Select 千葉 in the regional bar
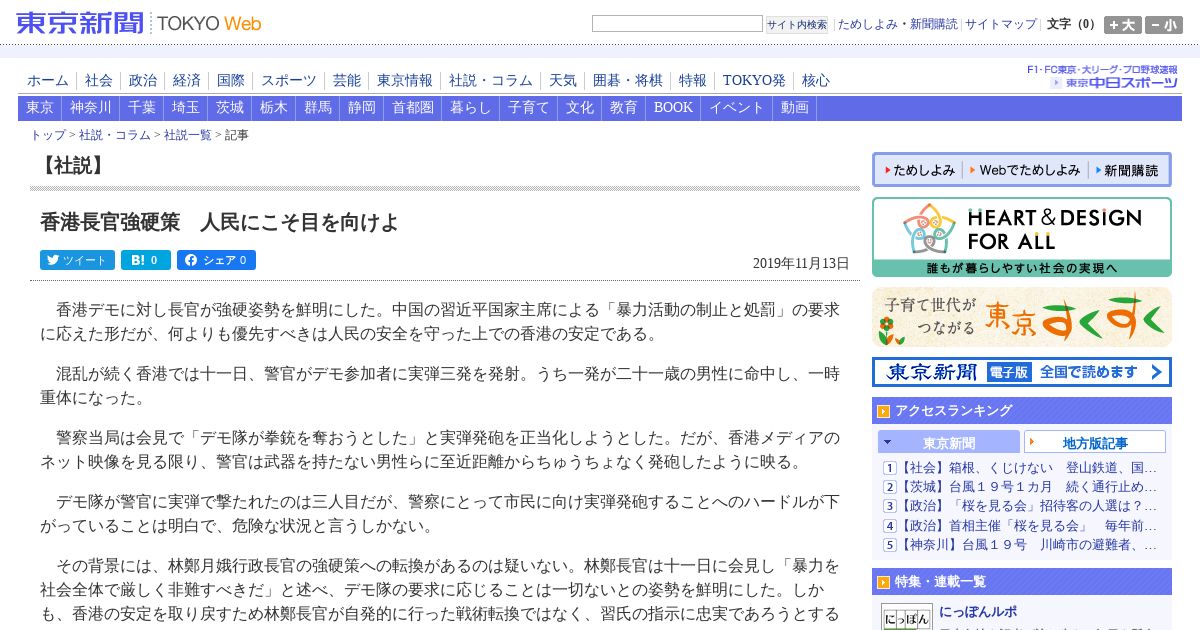Image resolution: width=1200 pixels, height=630 pixels. tap(142, 108)
